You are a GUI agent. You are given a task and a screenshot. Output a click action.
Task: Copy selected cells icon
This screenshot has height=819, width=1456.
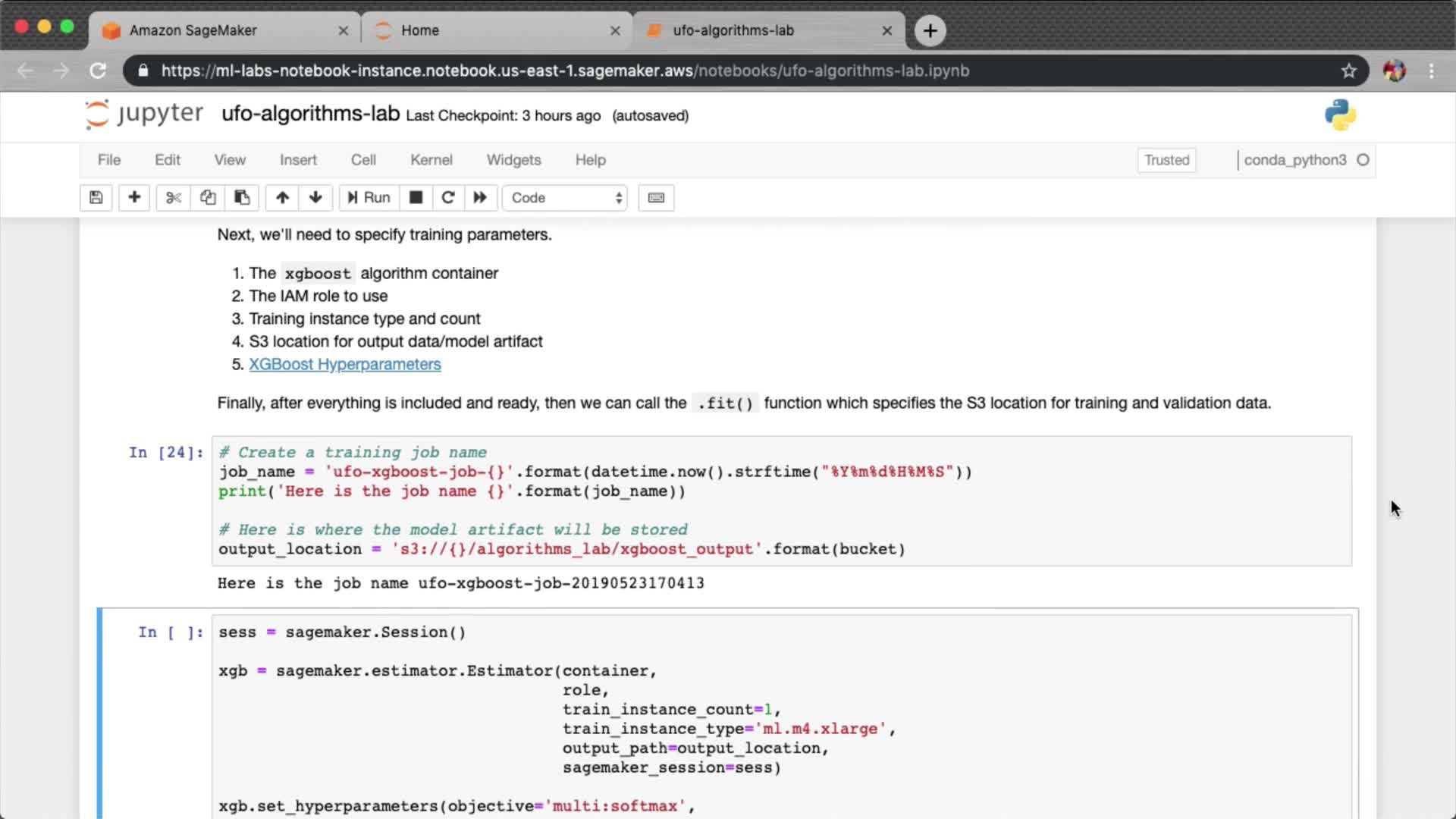click(x=208, y=198)
